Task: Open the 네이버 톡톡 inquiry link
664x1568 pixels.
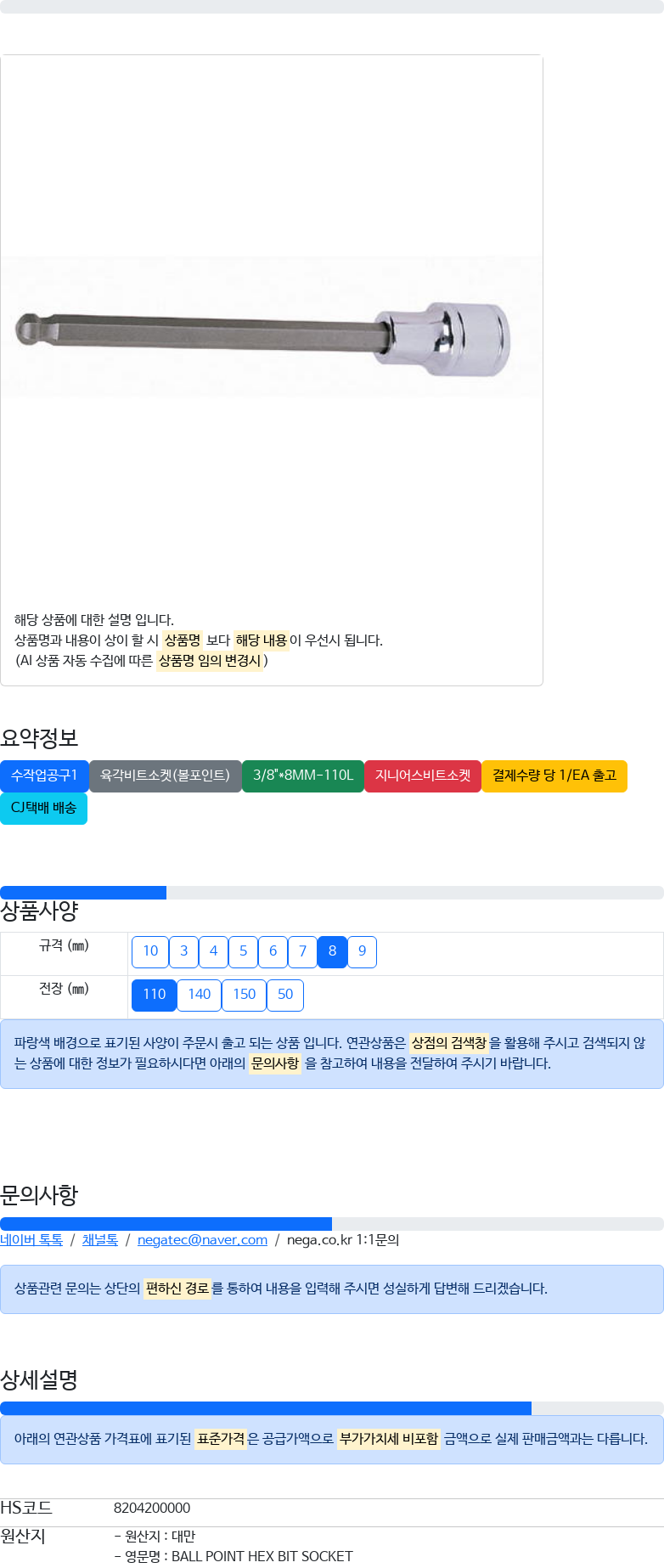Action: (x=31, y=1240)
